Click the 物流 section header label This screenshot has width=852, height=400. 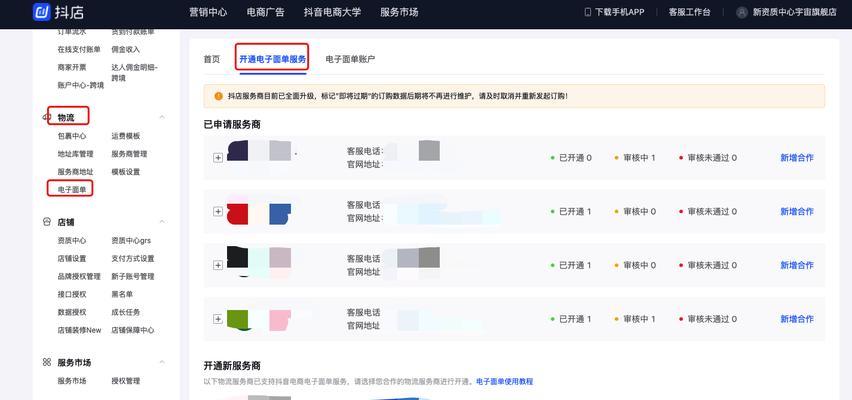(x=66, y=117)
